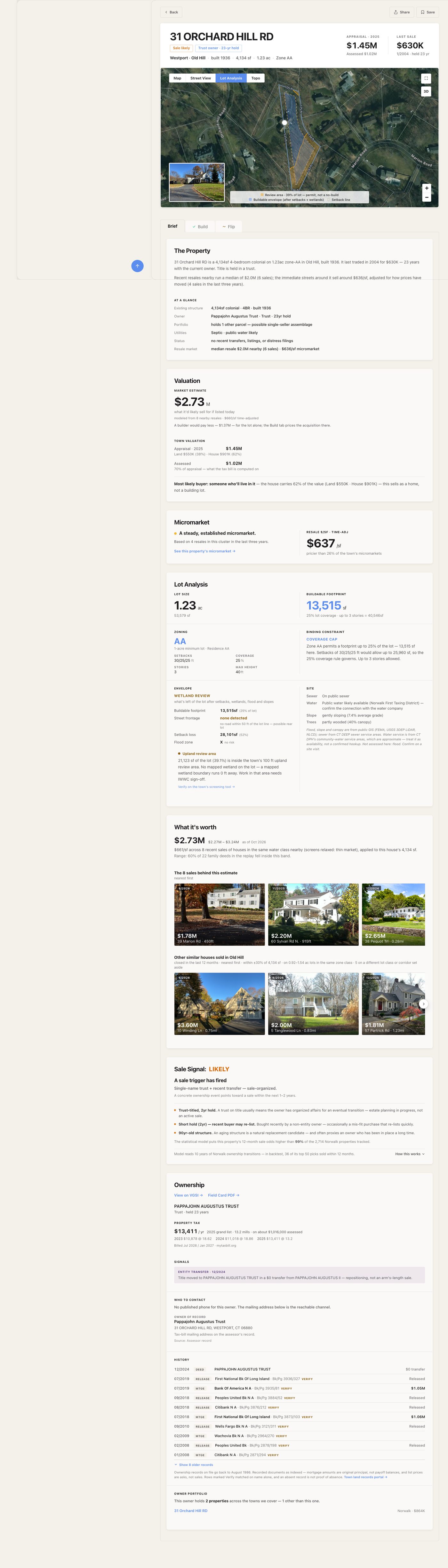Toggle the 3D map view

[426, 91]
